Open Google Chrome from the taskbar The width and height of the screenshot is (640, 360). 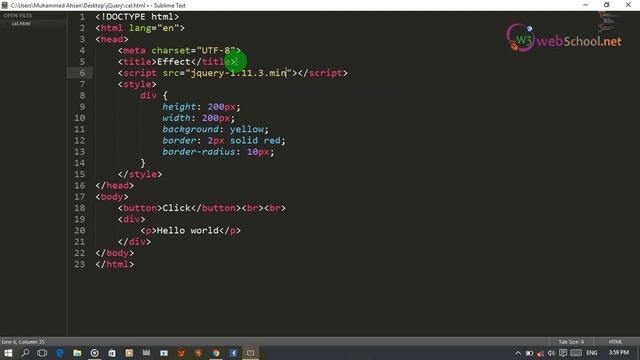point(216,353)
